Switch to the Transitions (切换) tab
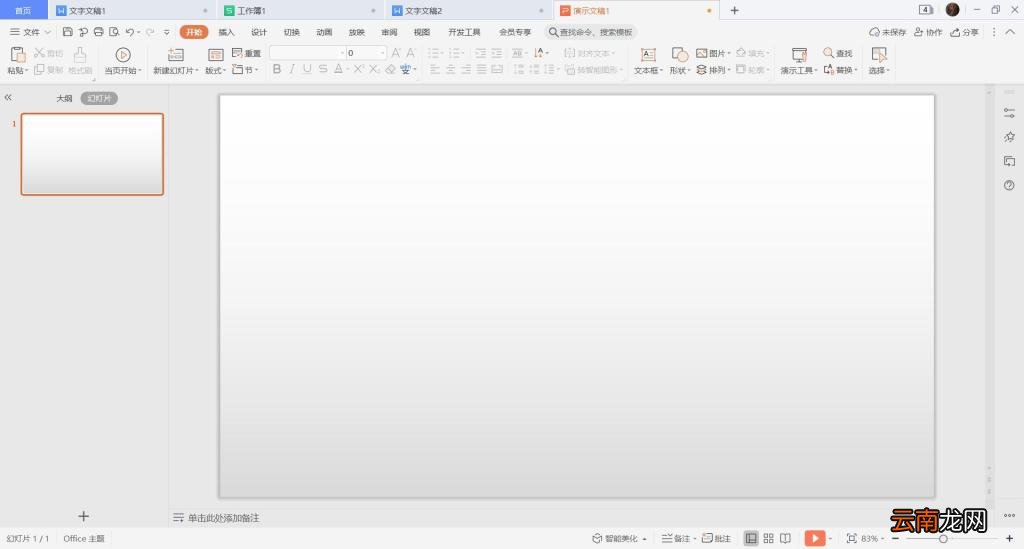This screenshot has width=1024, height=549. click(291, 32)
